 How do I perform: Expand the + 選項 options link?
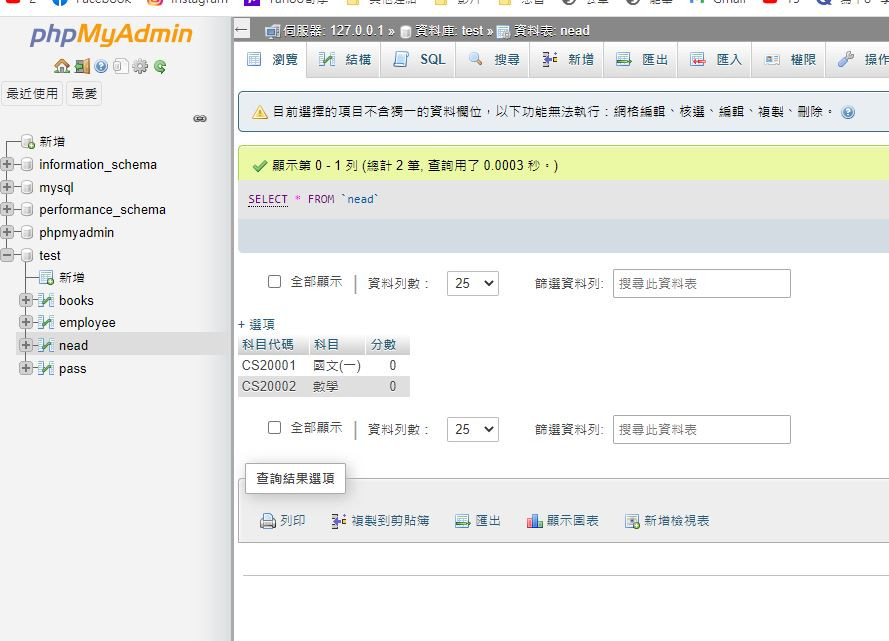(x=256, y=324)
